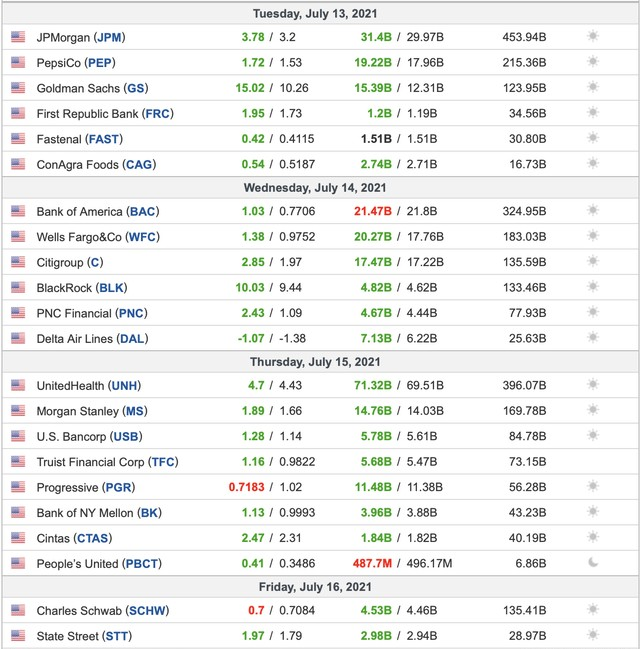This screenshot has height=649, width=640.
Task: Click the sun icon in the PepsiCo row
Action: (x=593, y=62)
